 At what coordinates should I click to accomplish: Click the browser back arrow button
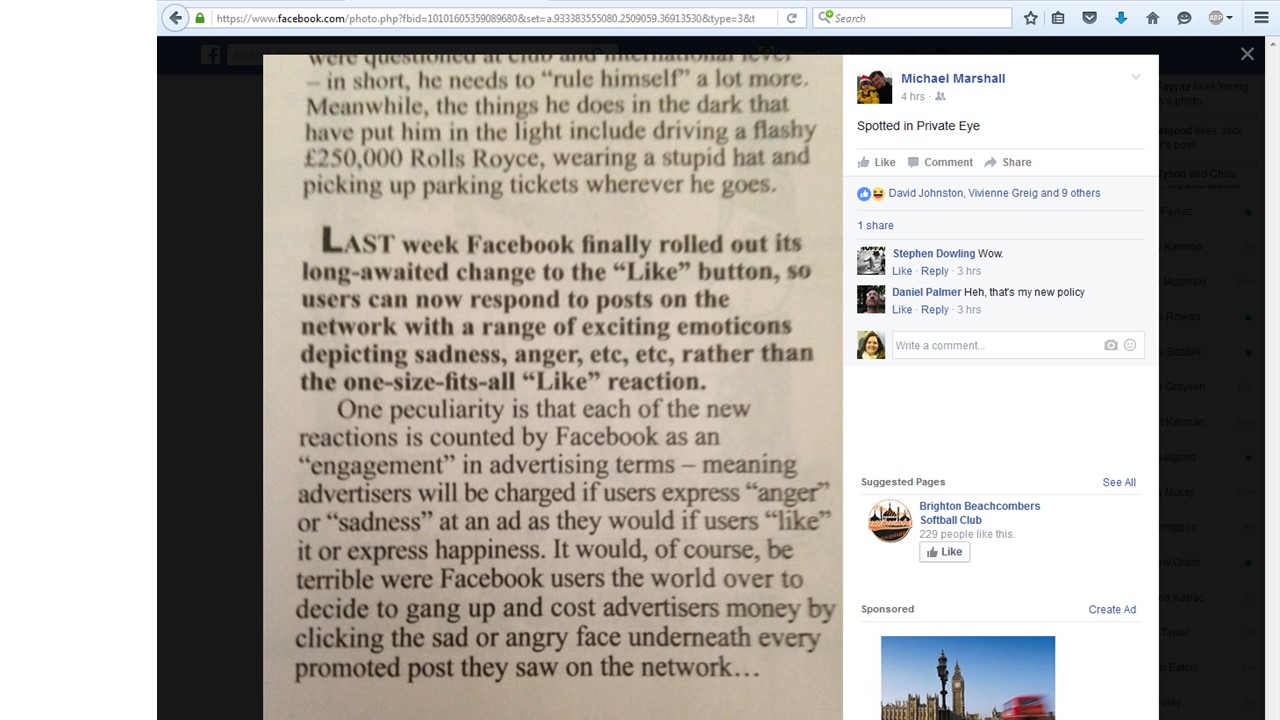pos(176,18)
